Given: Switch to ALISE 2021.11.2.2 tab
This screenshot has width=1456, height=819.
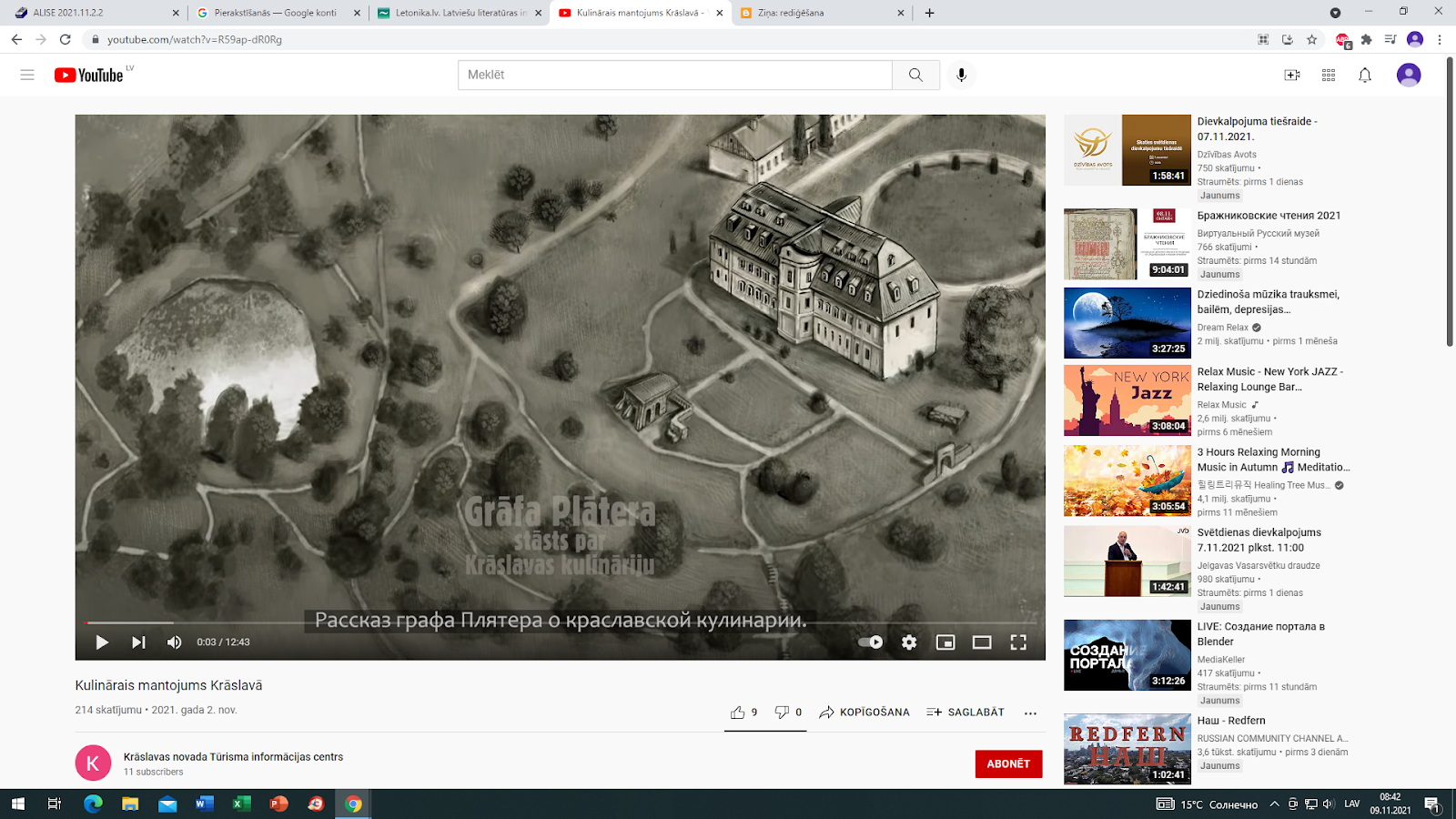Looking at the screenshot, I should (96, 13).
